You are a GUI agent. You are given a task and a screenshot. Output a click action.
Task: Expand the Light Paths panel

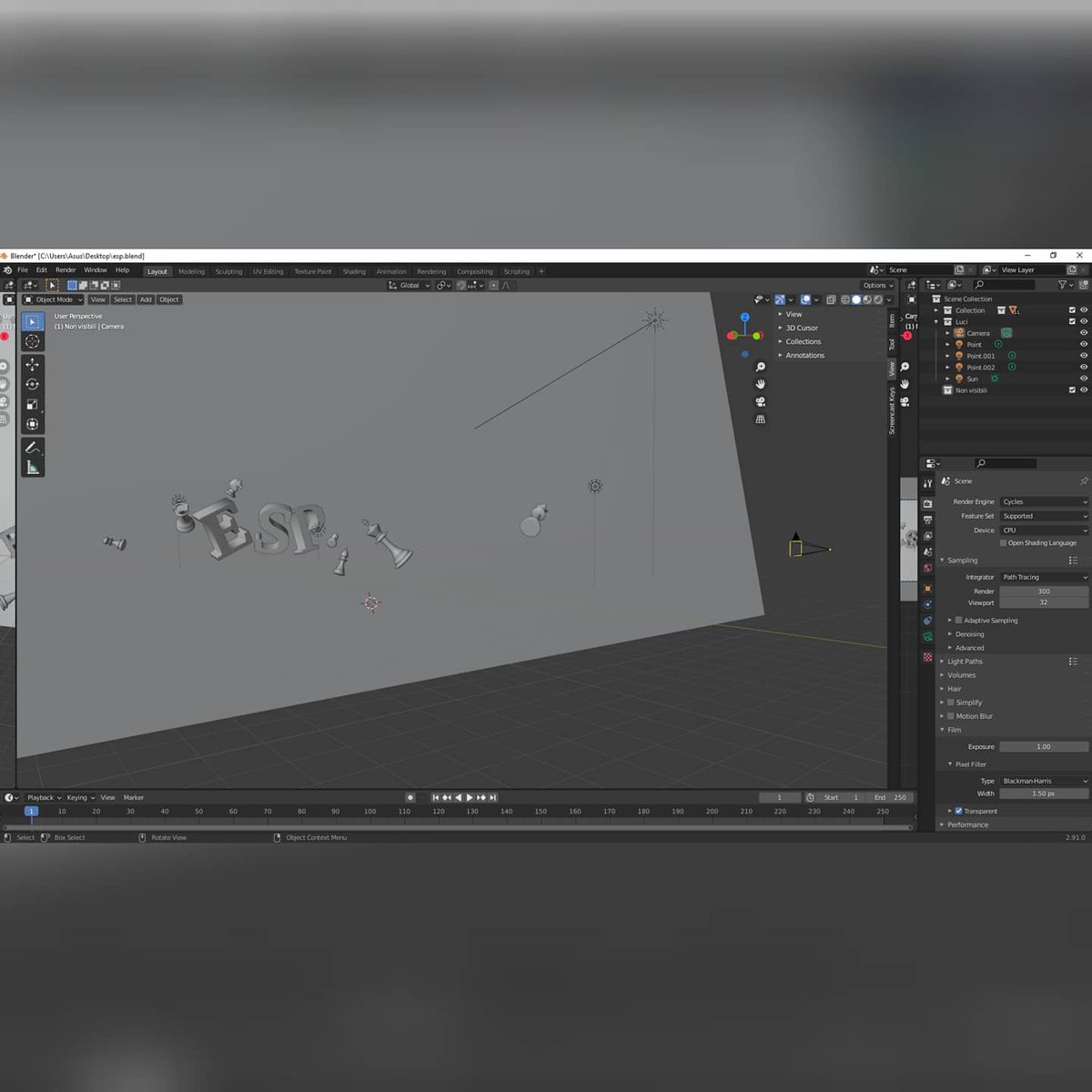click(965, 662)
